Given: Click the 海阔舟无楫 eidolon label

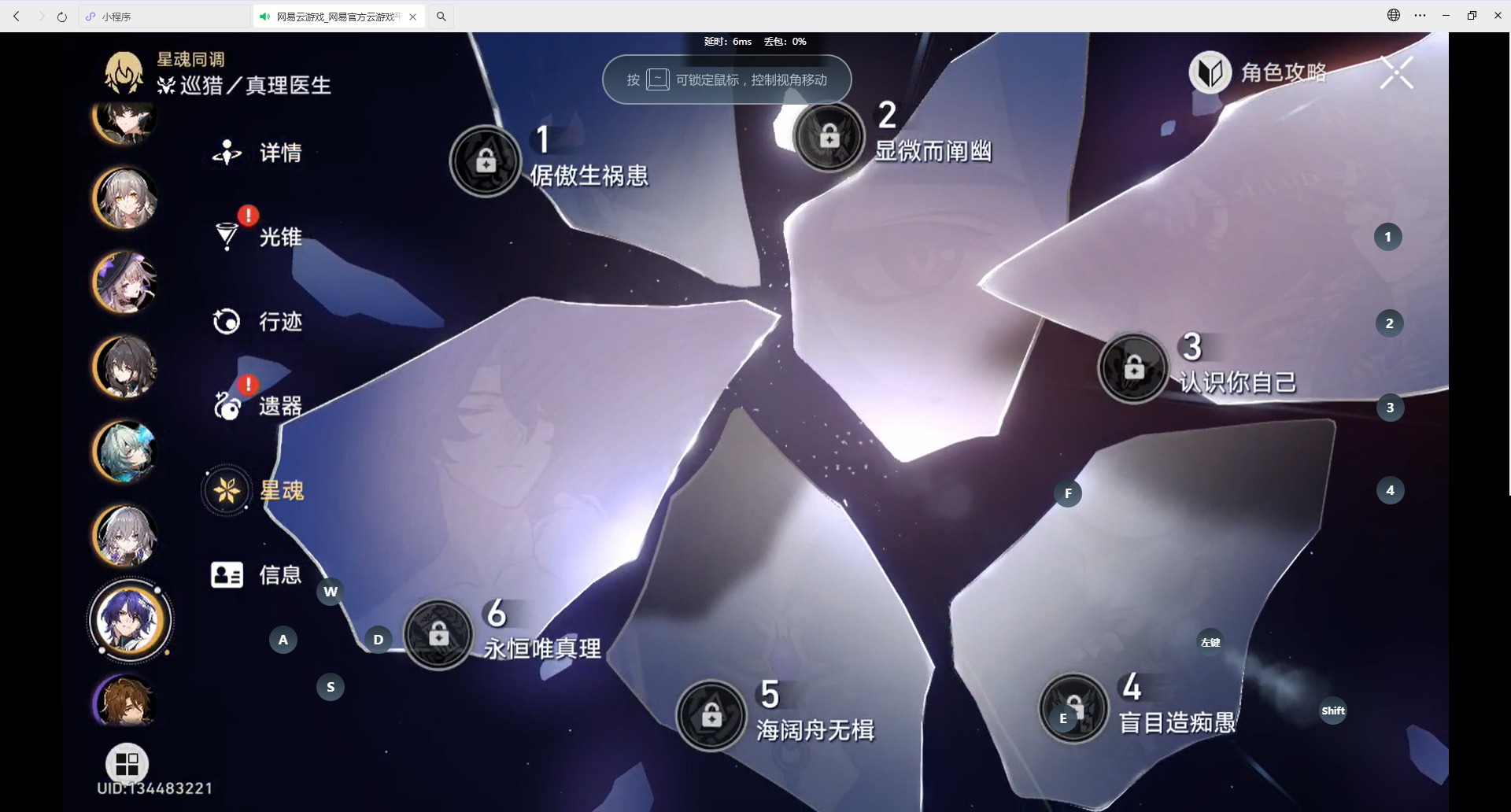Looking at the screenshot, I should point(815,730).
